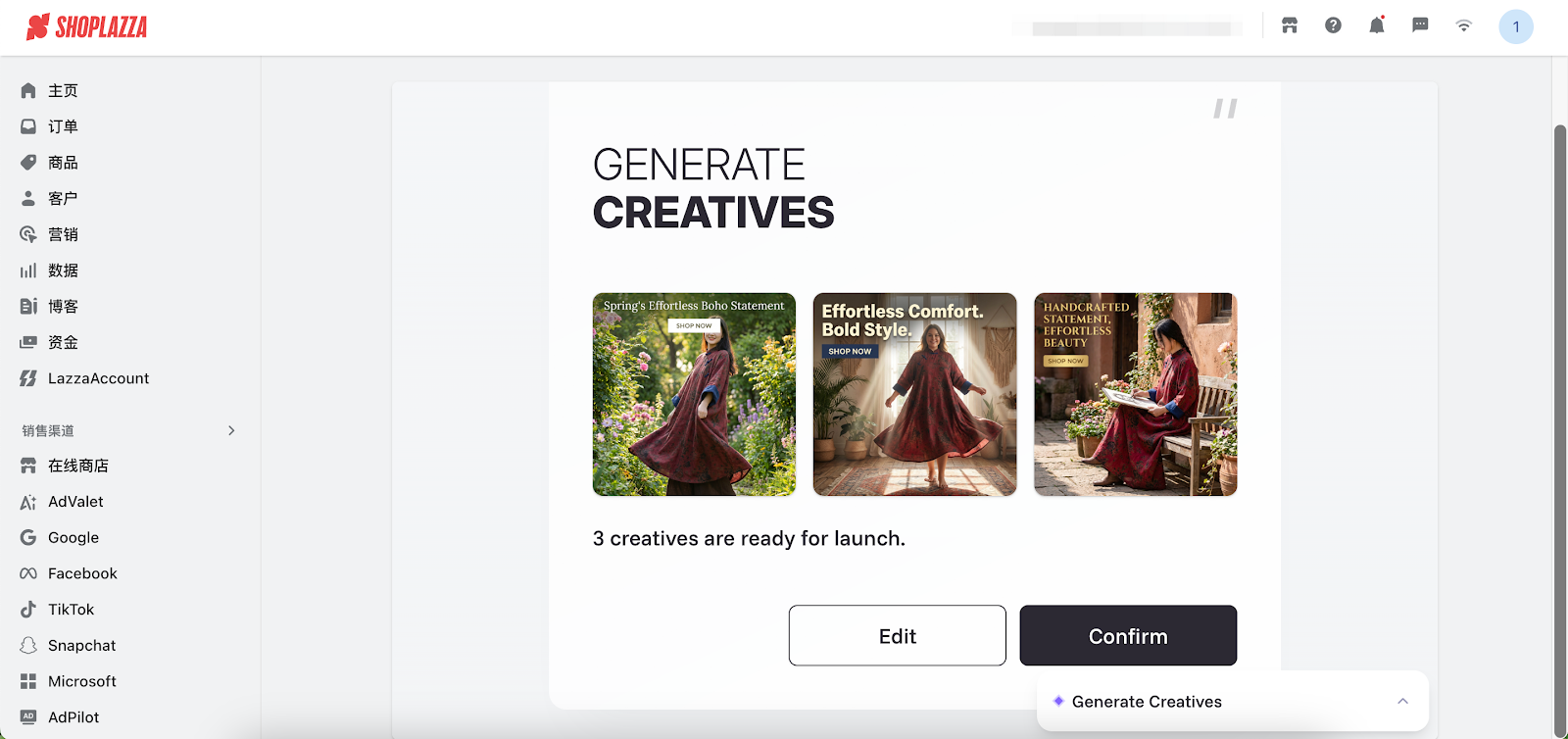Click the Confirm button
This screenshot has width=1568, height=739.
(x=1128, y=635)
